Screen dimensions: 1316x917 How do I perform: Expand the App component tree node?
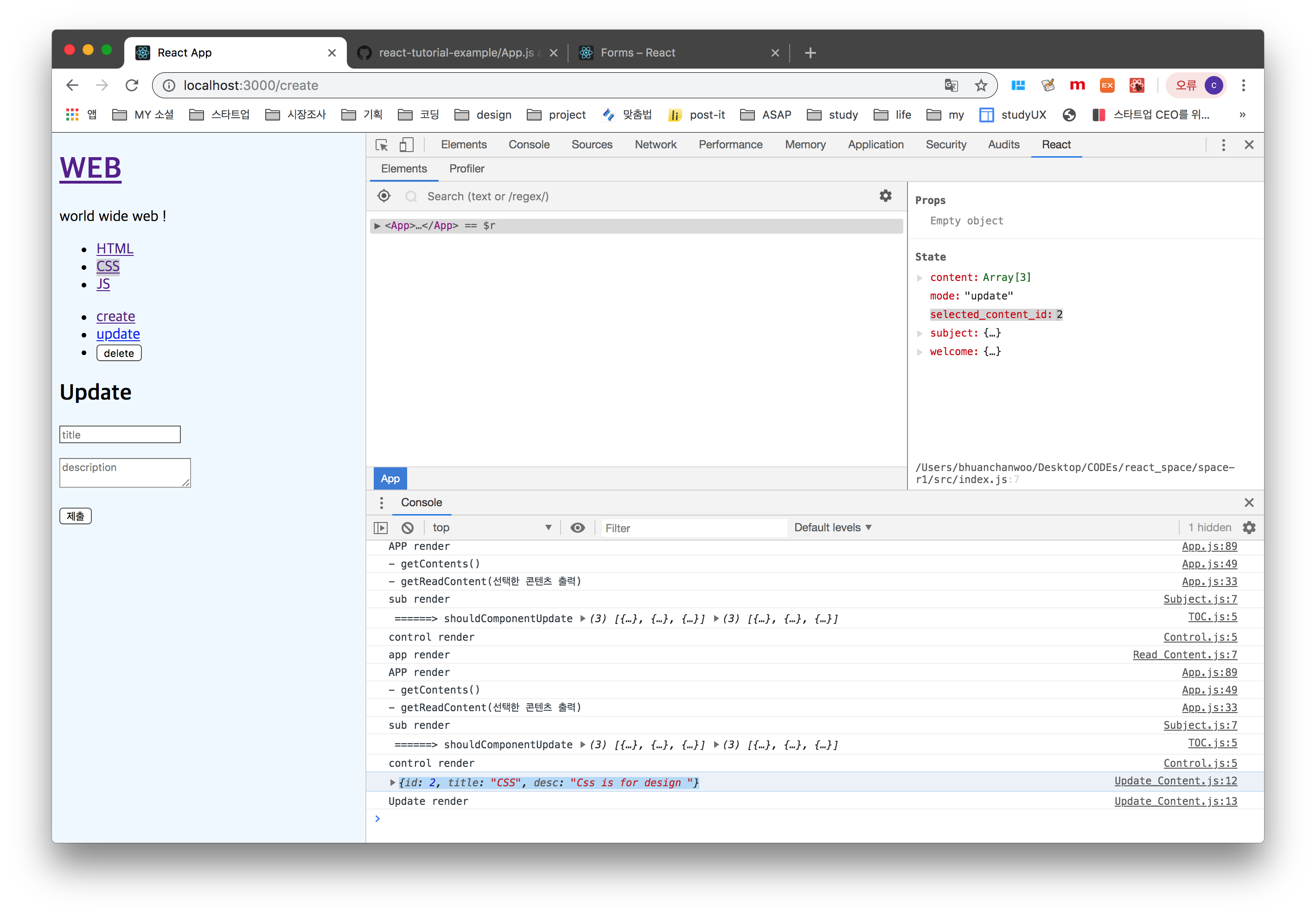(377, 226)
